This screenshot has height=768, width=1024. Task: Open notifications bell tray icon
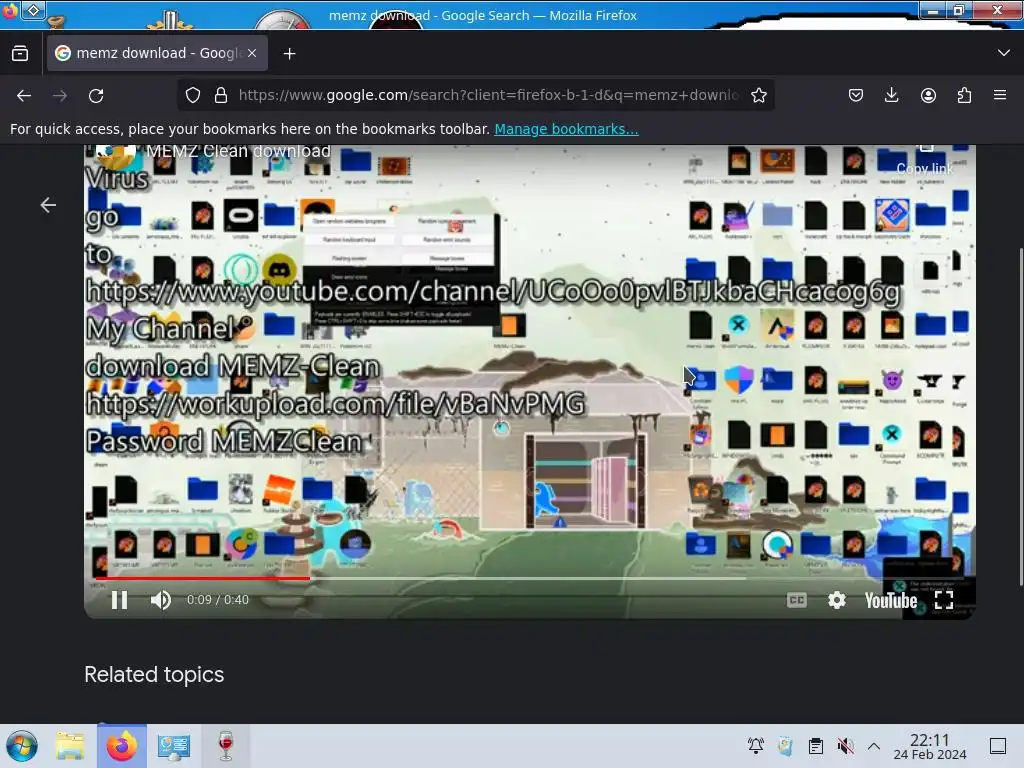click(x=756, y=746)
